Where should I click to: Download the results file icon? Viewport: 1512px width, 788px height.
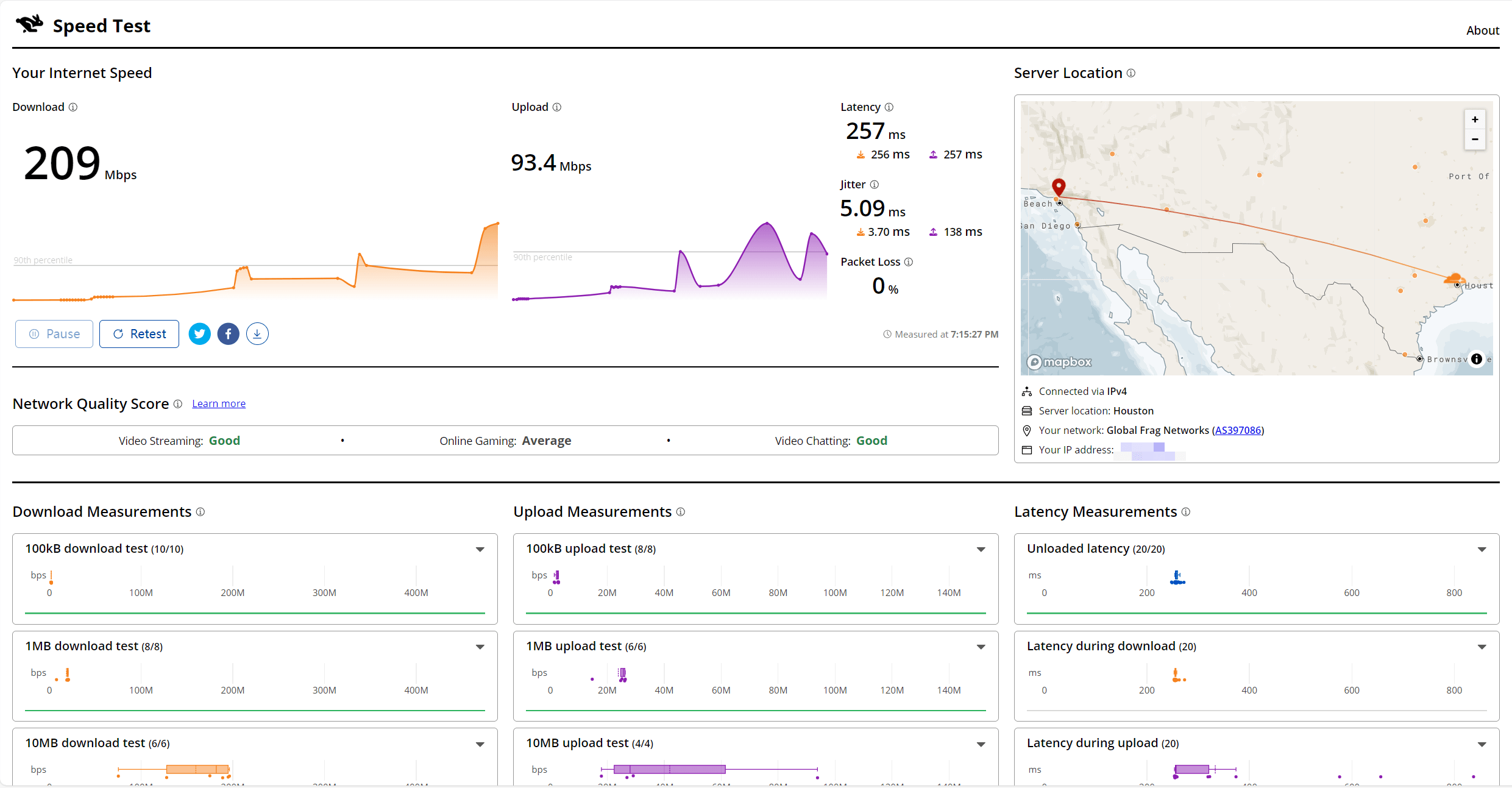point(257,334)
